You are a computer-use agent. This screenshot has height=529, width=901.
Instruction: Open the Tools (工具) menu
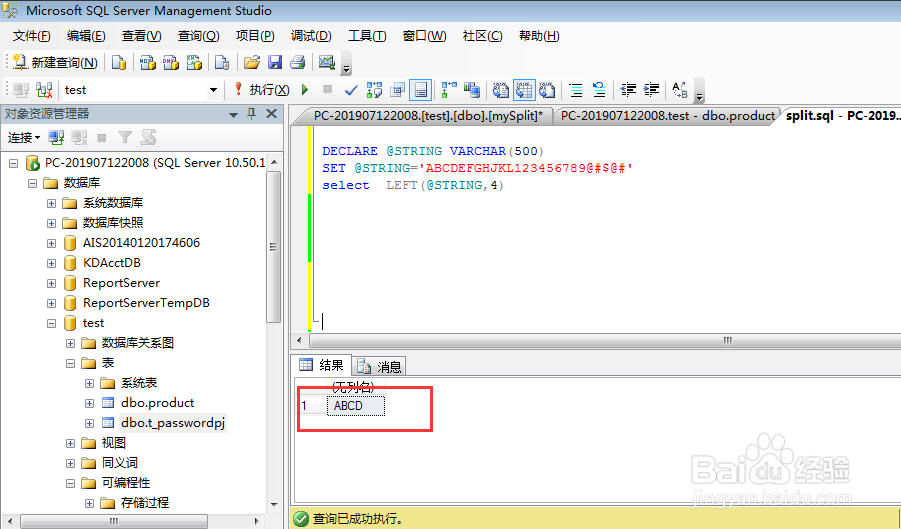(367, 36)
